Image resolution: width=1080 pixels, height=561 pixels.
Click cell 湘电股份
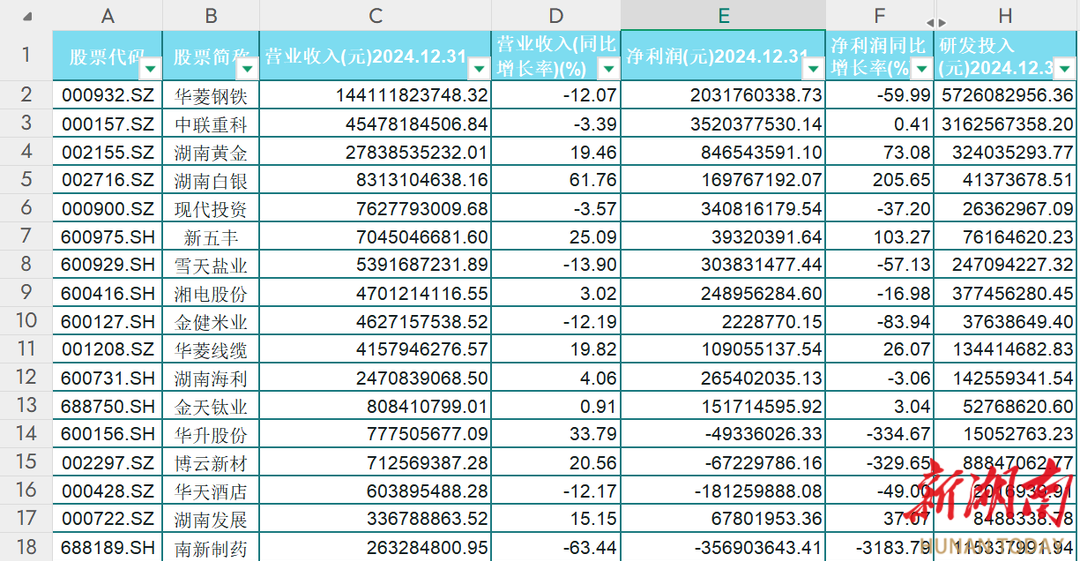coord(211,293)
